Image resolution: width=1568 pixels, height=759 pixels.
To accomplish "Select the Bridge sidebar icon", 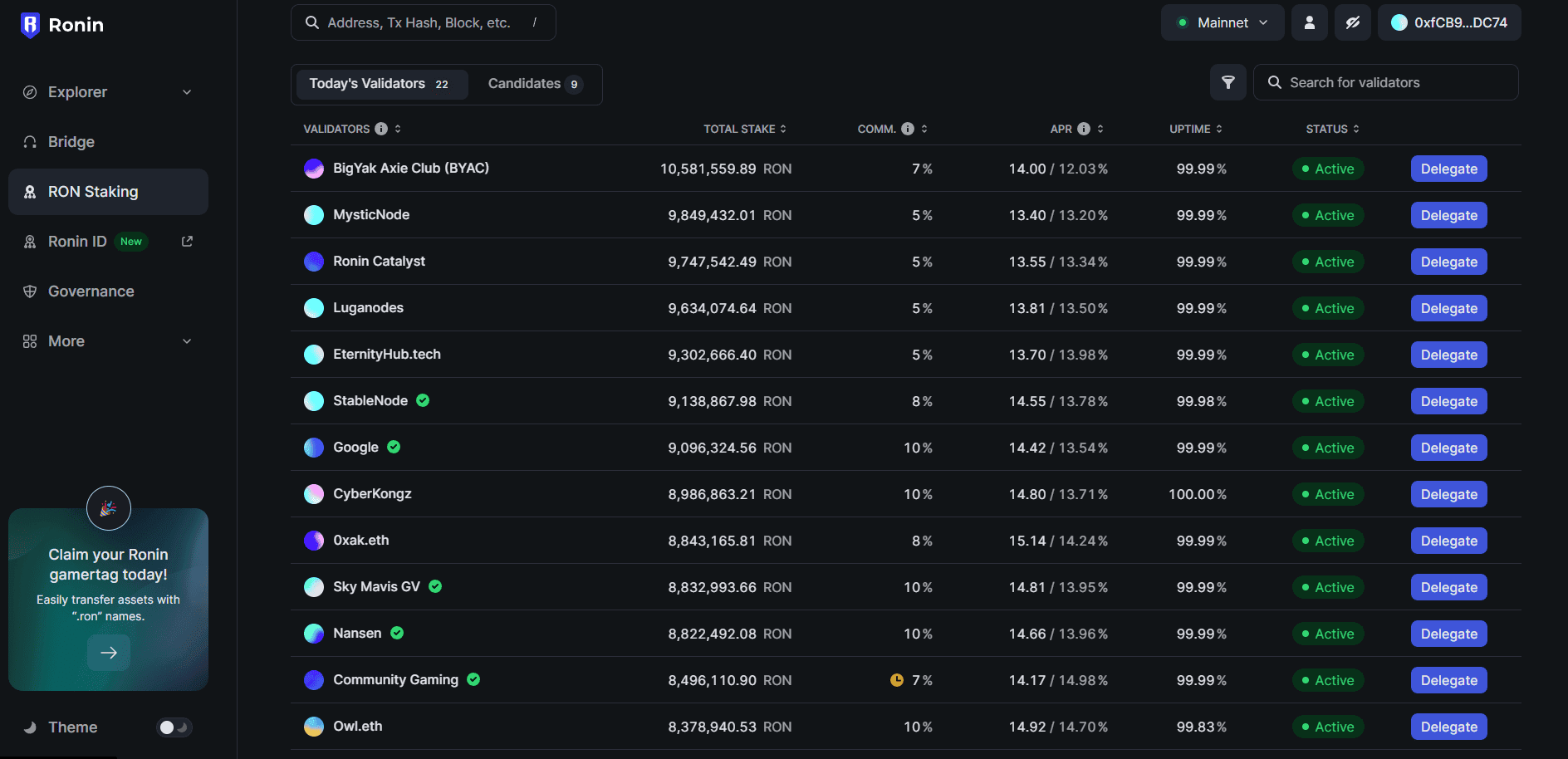I will pyautogui.click(x=30, y=141).
